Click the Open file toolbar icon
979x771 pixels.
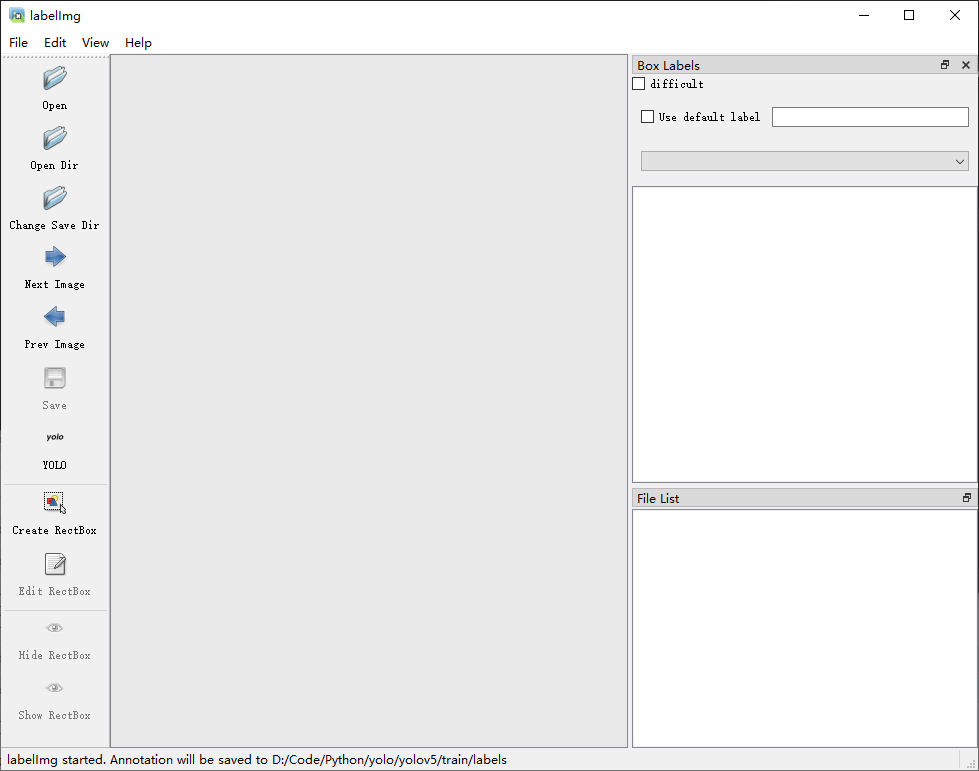[x=54, y=79]
